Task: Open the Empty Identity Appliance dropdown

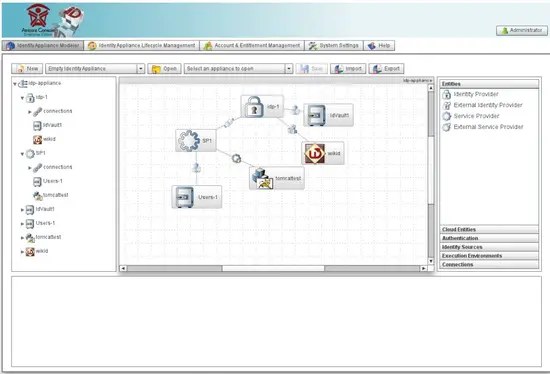Action: (141, 68)
